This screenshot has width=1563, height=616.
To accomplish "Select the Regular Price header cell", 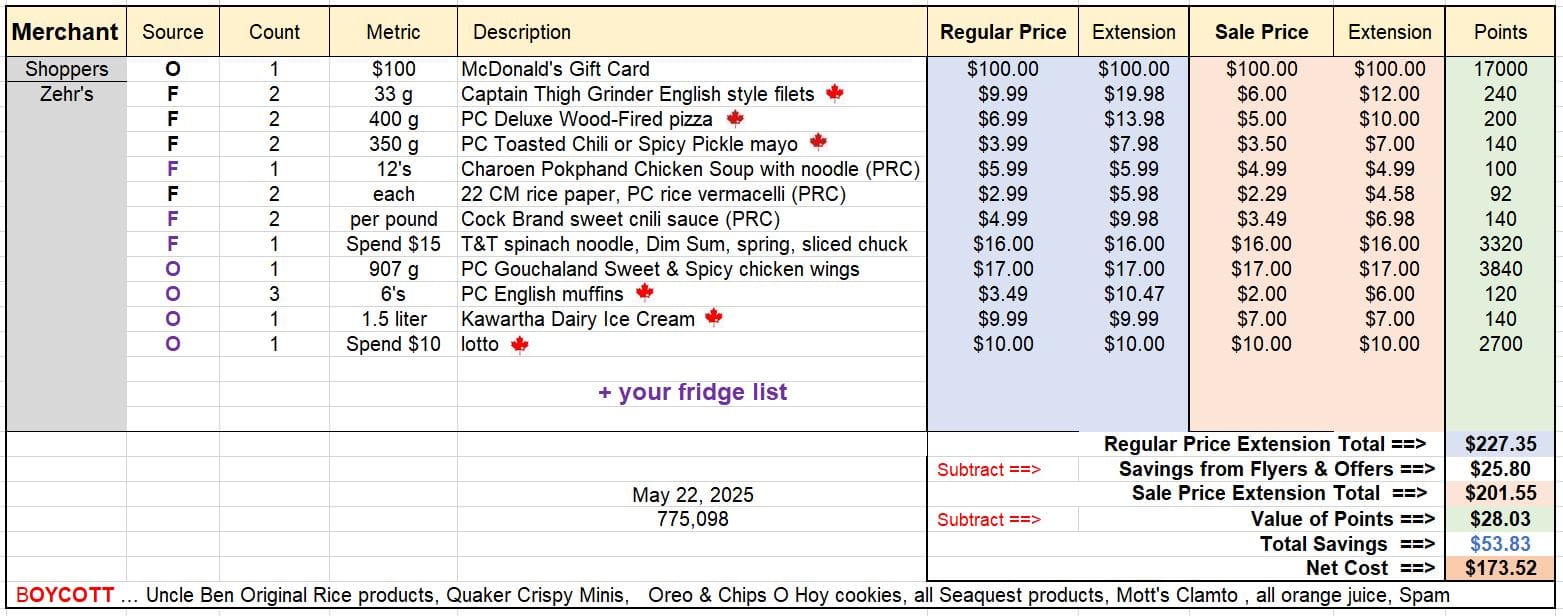I will pos(1003,32).
